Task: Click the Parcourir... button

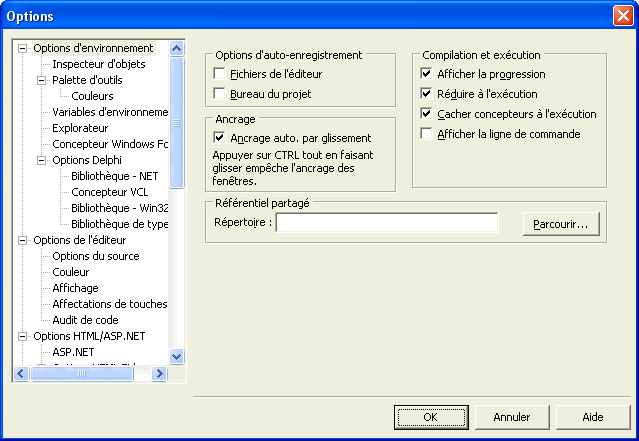Action: pos(561,223)
